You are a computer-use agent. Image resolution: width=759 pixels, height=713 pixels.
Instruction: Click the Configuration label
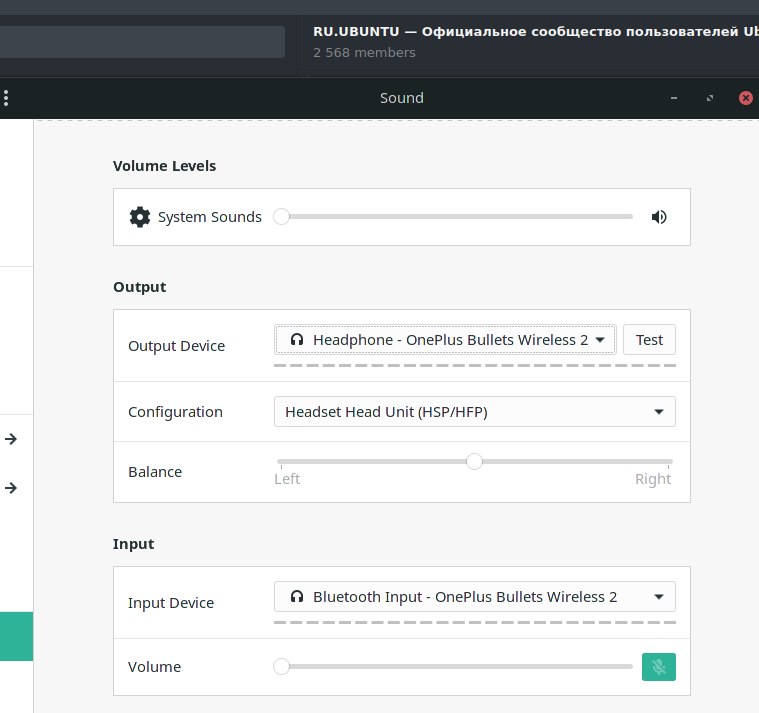click(175, 412)
